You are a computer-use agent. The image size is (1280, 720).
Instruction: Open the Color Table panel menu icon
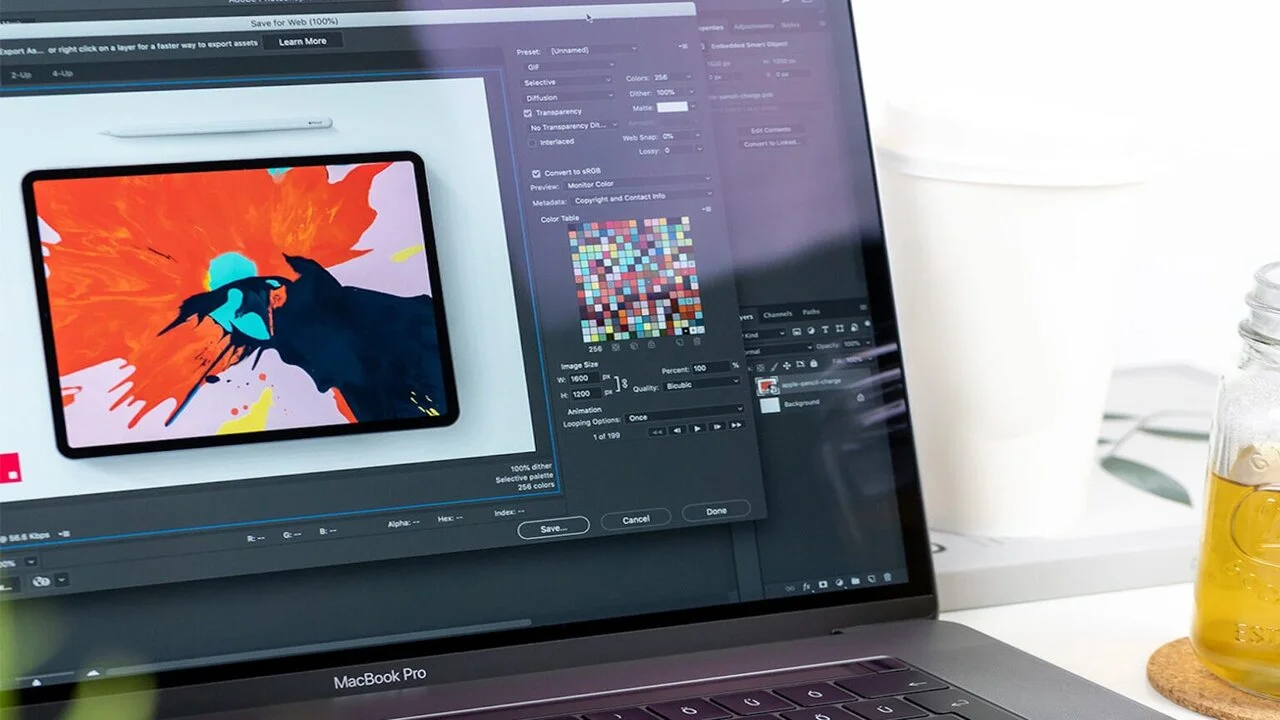click(706, 209)
